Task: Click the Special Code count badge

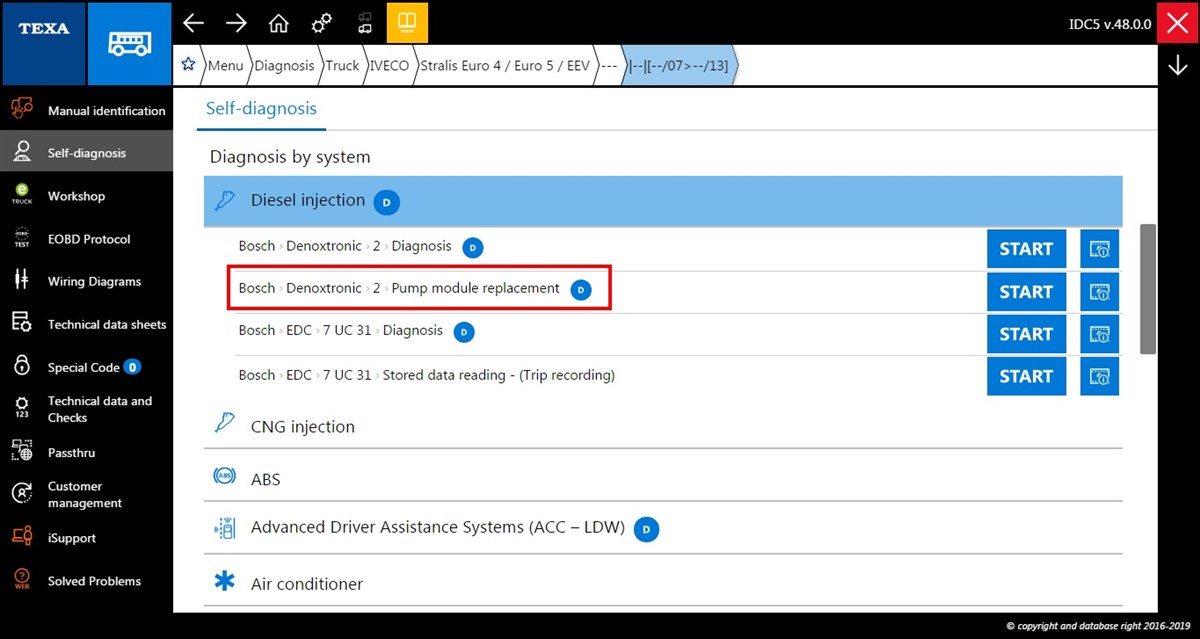Action: click(132, 367)
